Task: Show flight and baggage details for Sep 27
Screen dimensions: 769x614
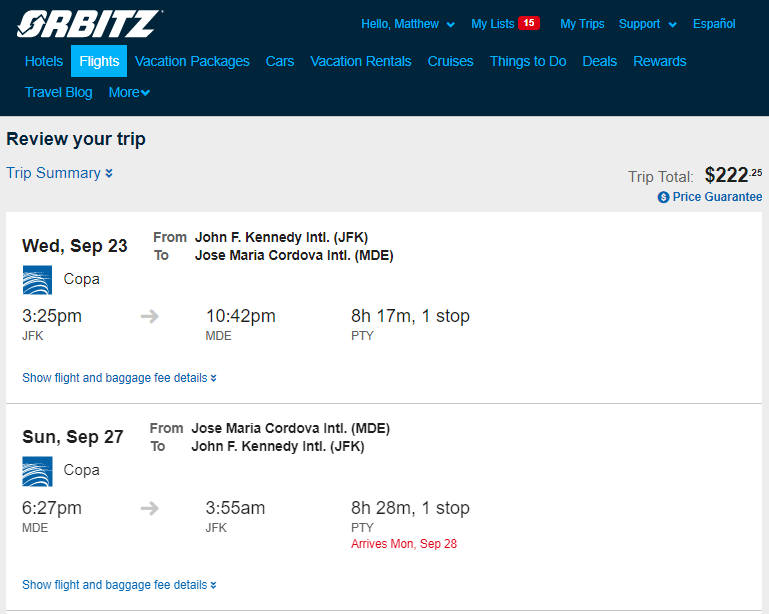Action: pyautogui.click(x=119, y=585)
